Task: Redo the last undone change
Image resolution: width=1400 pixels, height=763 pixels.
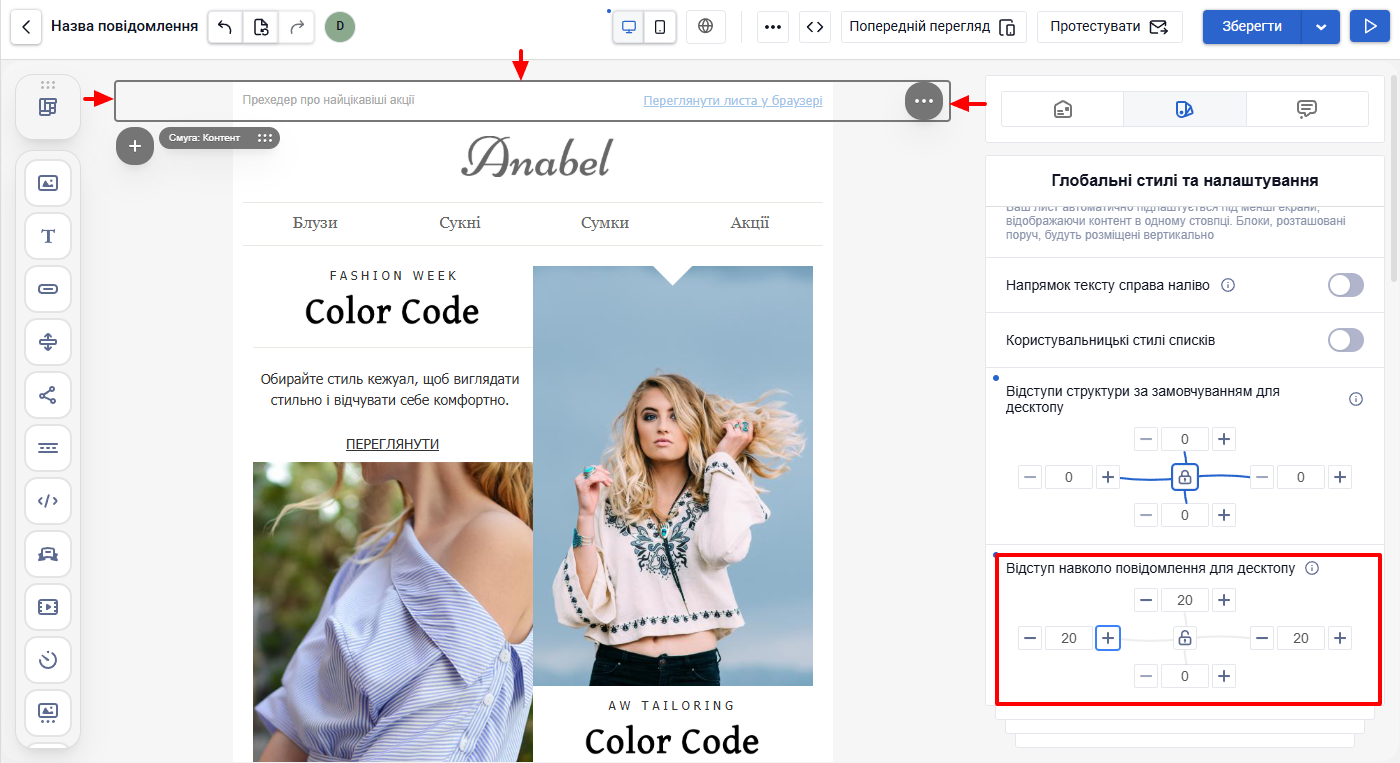Action: point(296,27)
